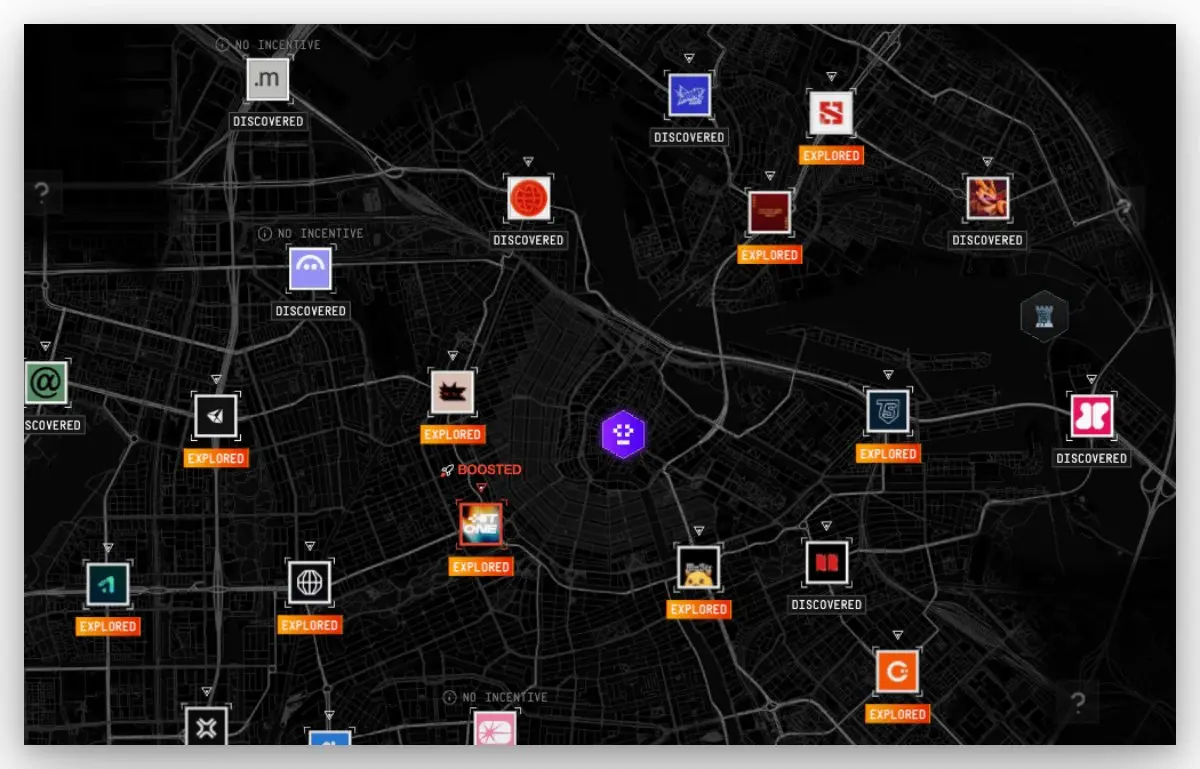Click the chess rook hexagon marker

pos(1045,318)
